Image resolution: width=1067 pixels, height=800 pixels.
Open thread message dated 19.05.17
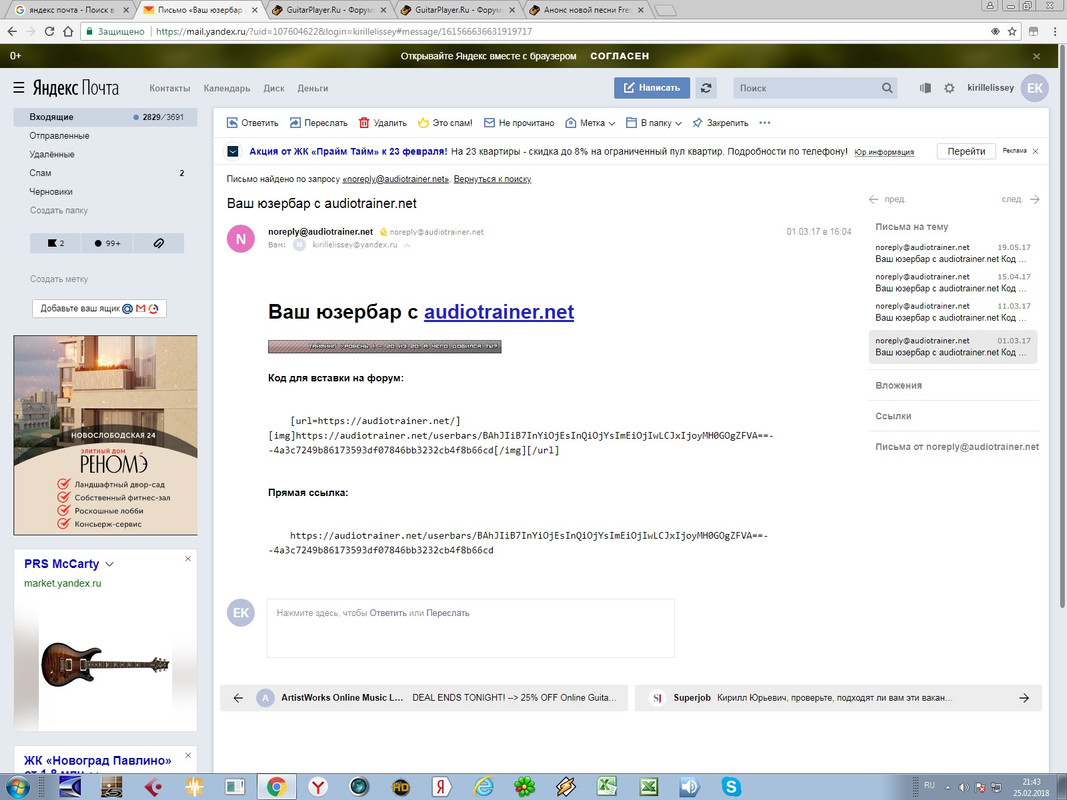tap(953, 253)
